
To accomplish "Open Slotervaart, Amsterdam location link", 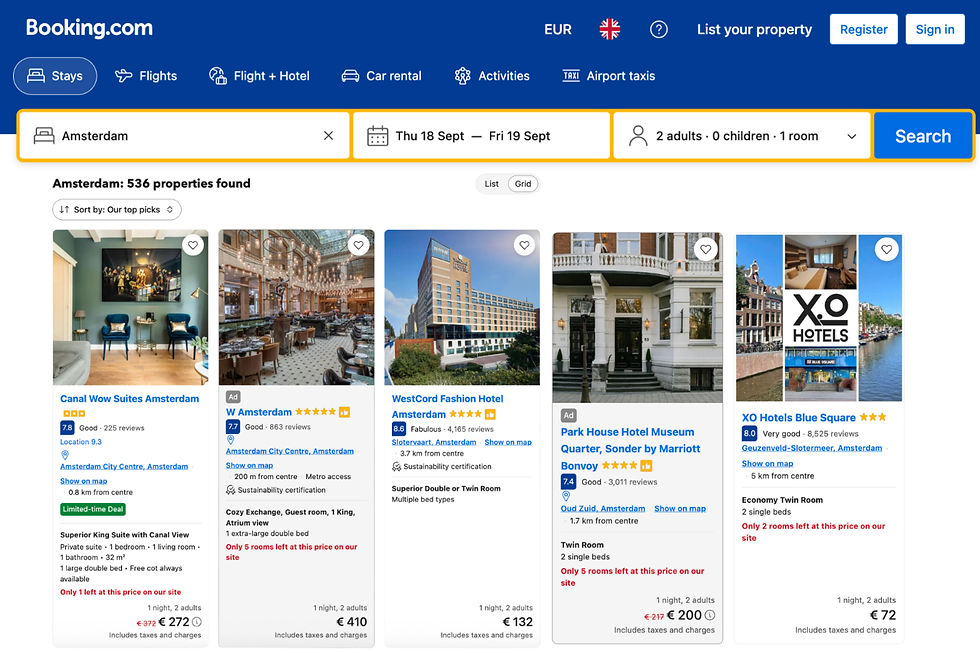I will click(434, 442).
